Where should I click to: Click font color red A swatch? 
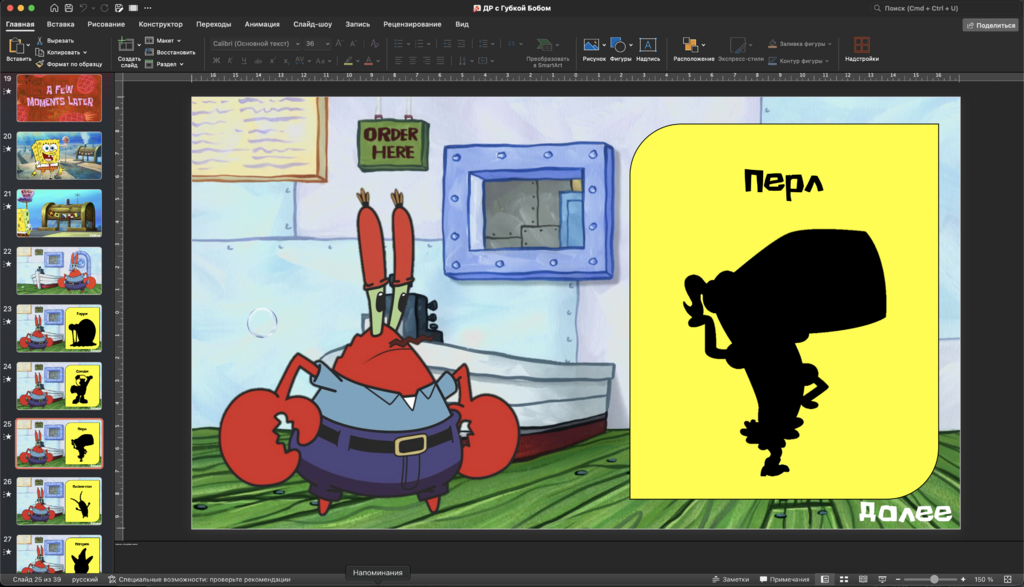tap(368, 61)
